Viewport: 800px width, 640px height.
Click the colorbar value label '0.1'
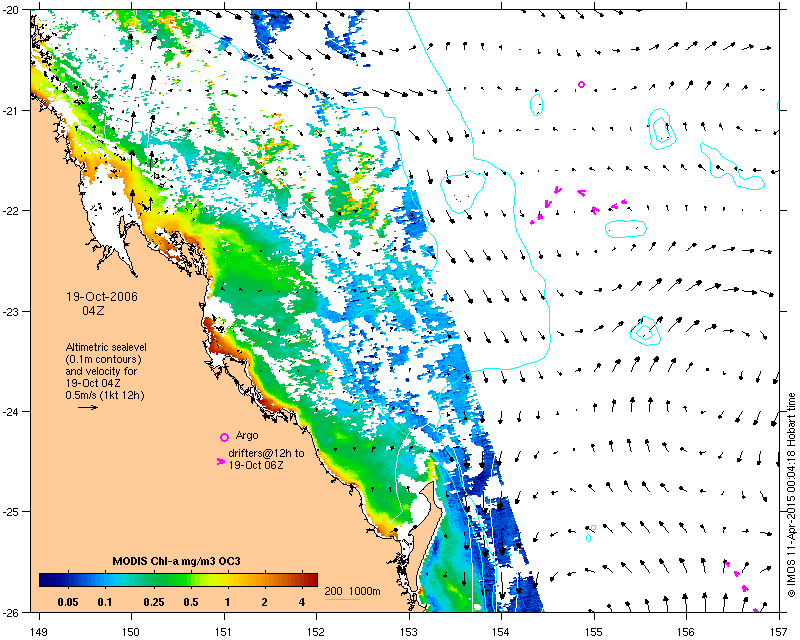point(105,602)
